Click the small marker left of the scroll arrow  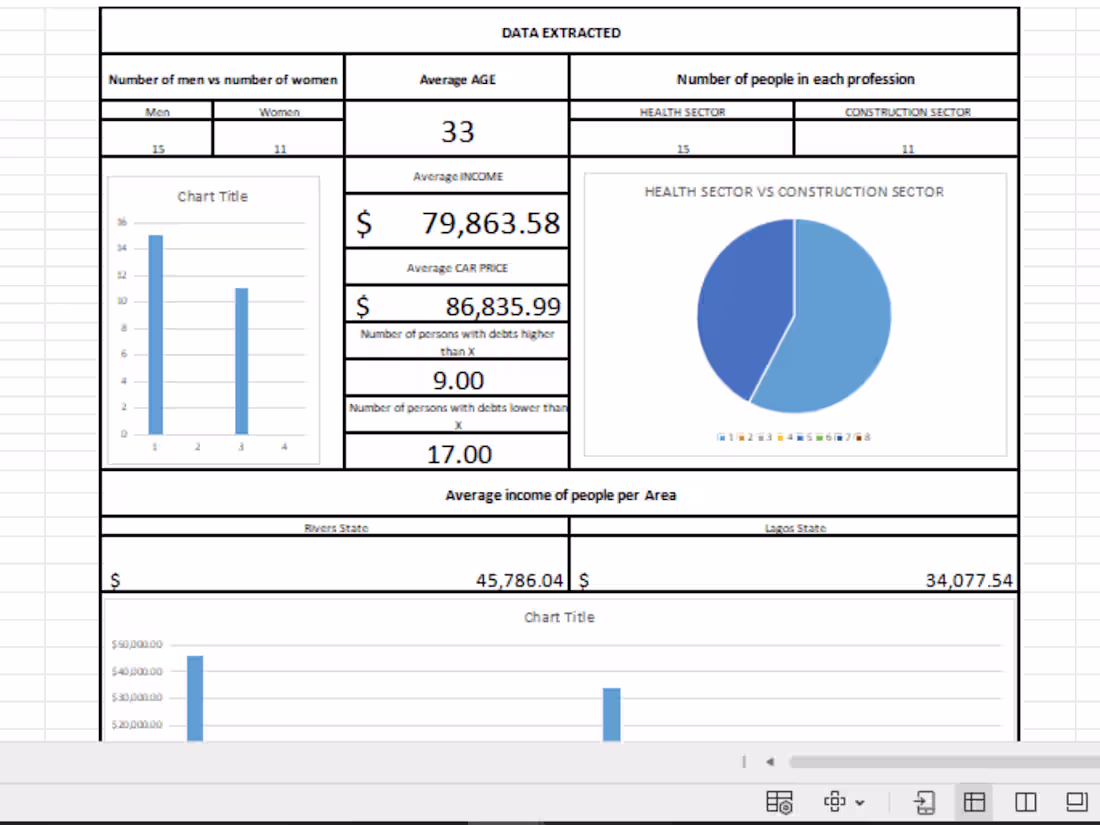[743, 761]
